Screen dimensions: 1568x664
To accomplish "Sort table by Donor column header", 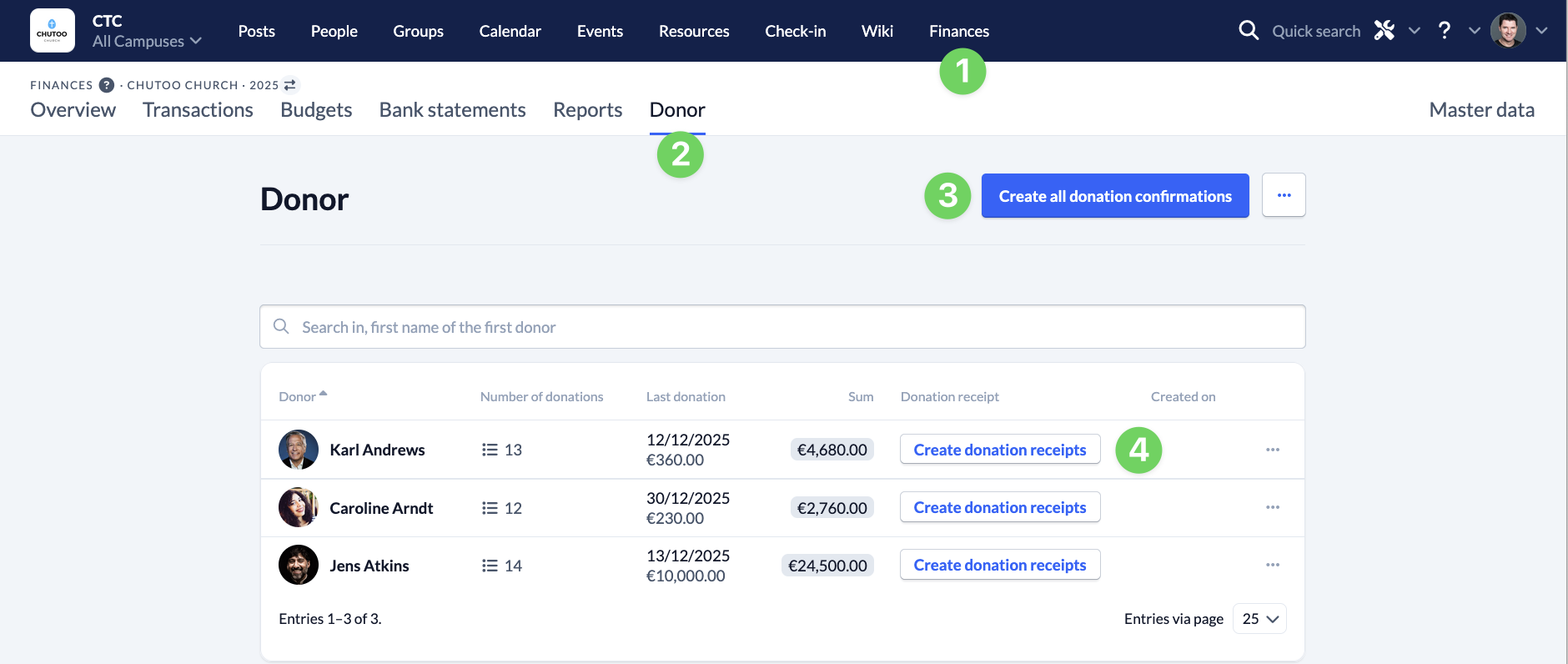I will [x=298, y=397].
